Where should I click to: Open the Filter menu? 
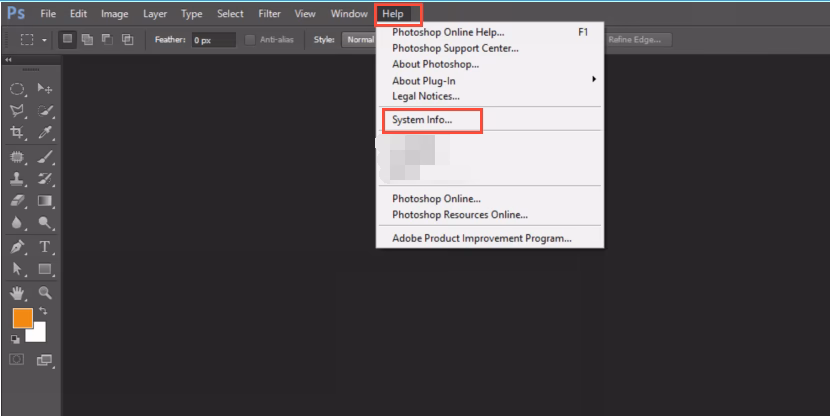click(269, 14)
